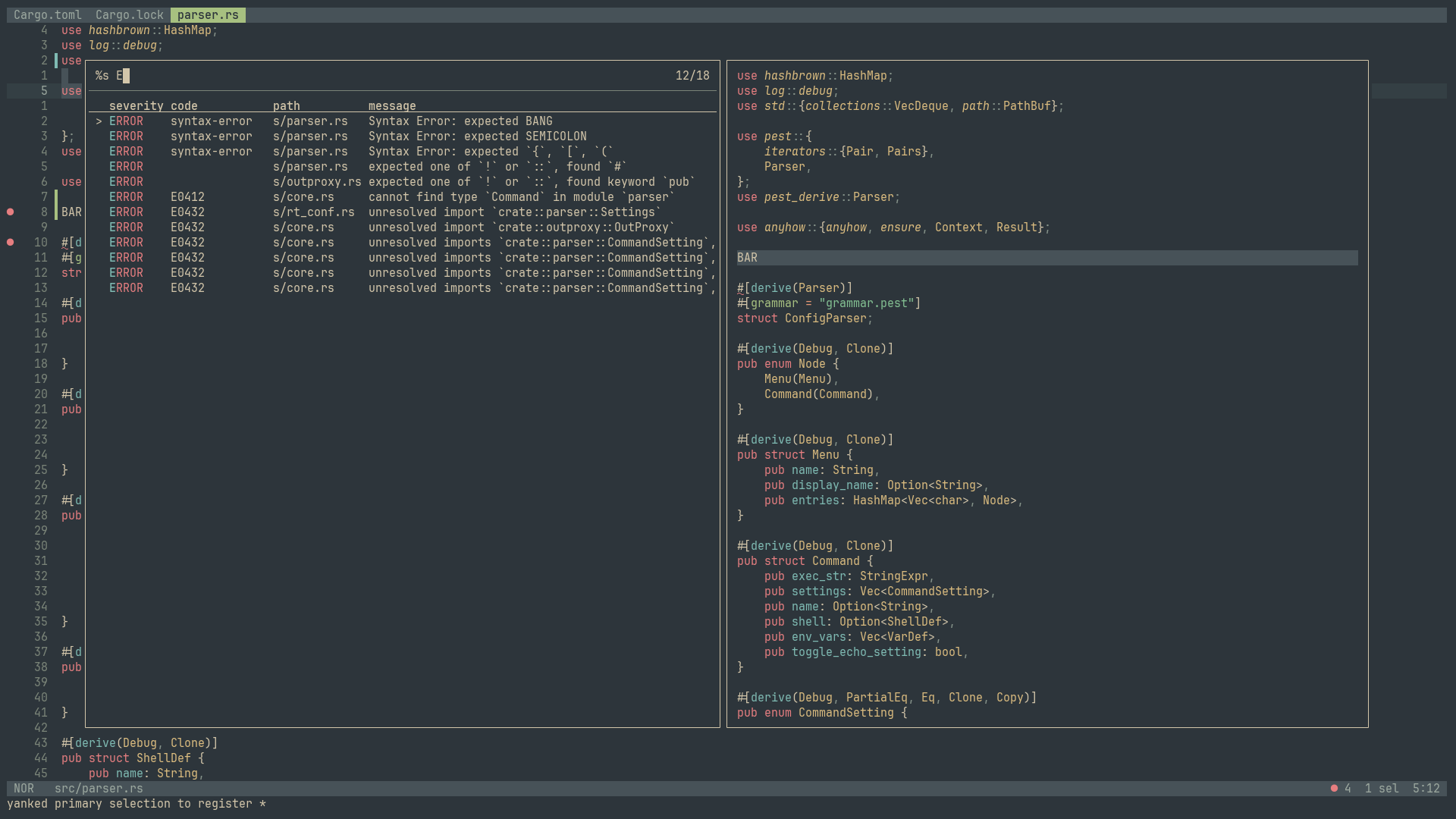Viewport: 1456px width, 819px height.
Task: Select the E0412 cannot find type Command row
Action: [403, 197]
